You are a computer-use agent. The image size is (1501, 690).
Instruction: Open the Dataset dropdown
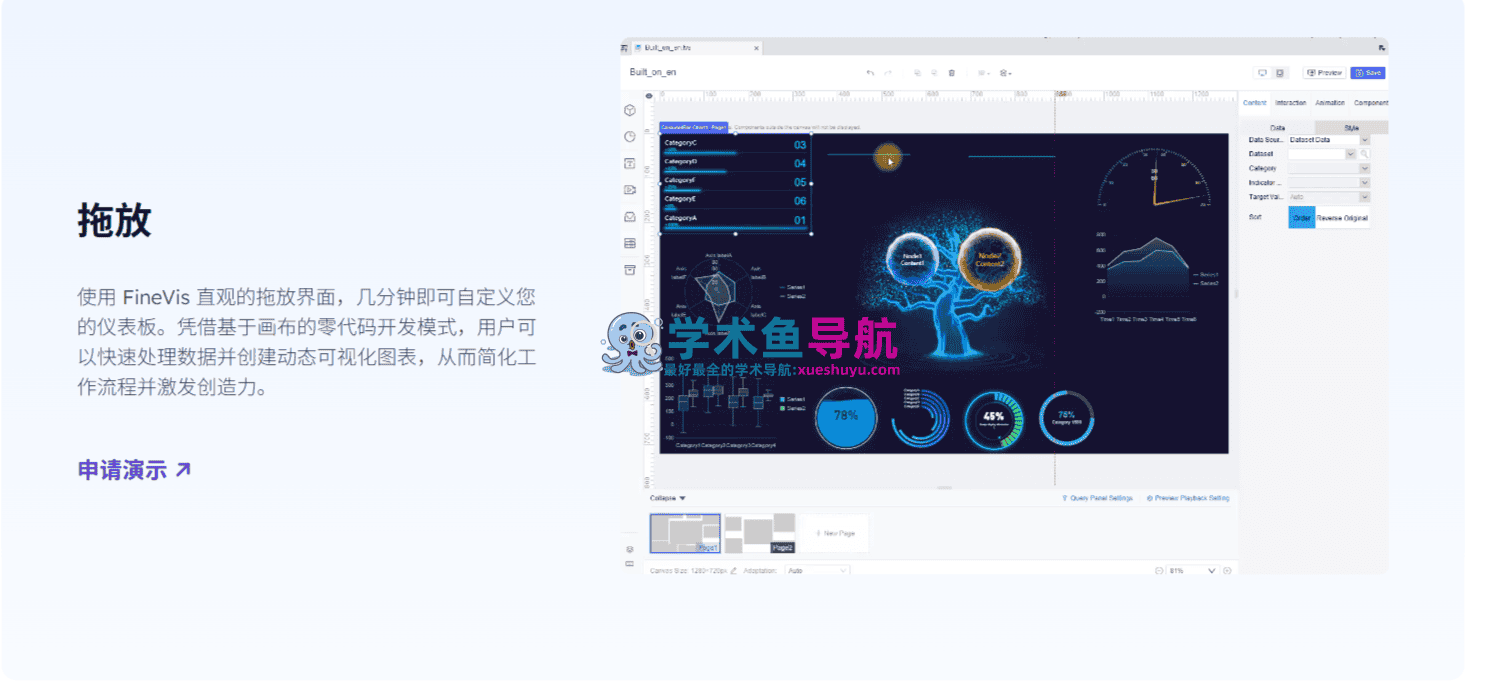point(1322,154)
